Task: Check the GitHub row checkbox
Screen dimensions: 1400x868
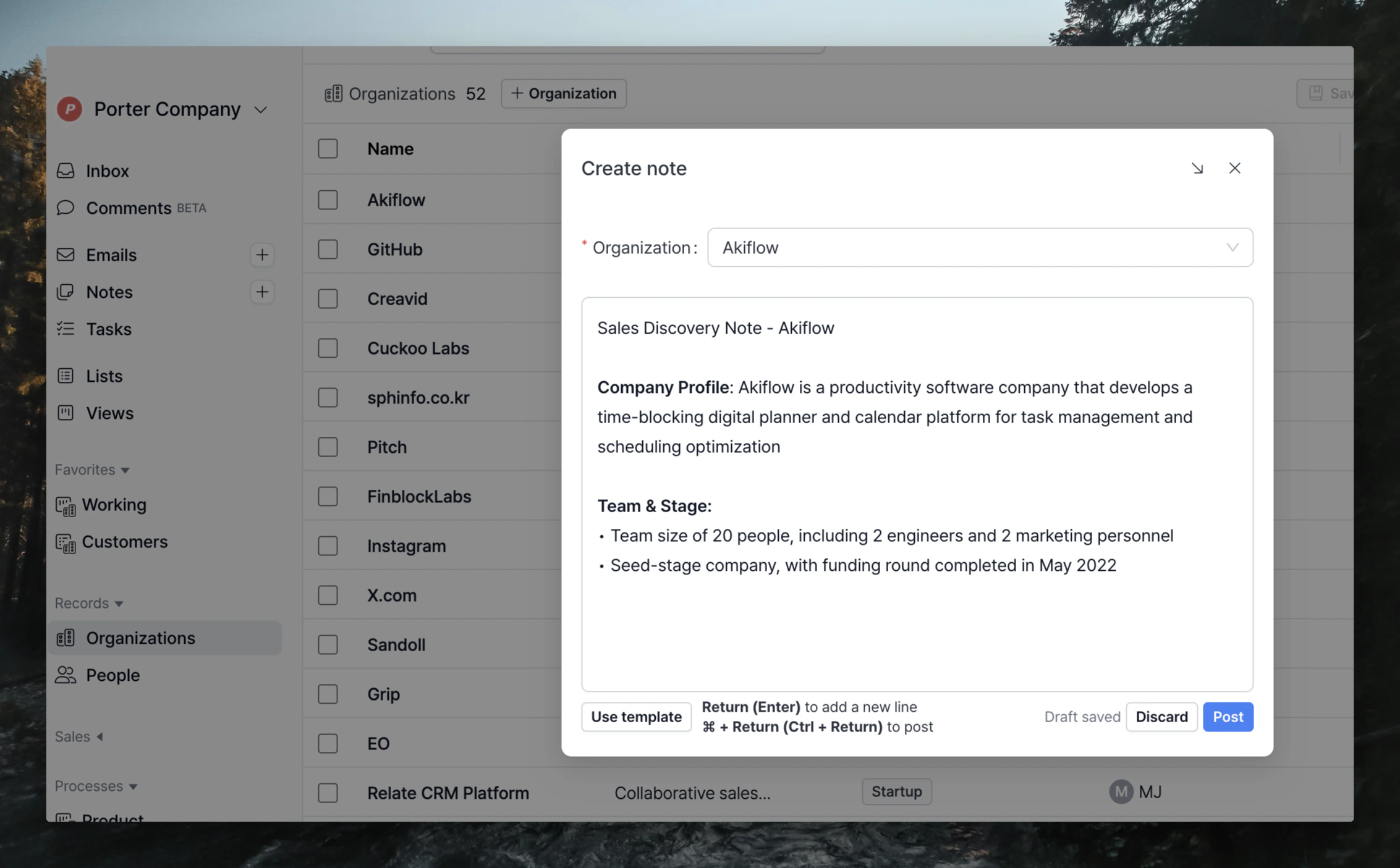Action: [328, 249]
